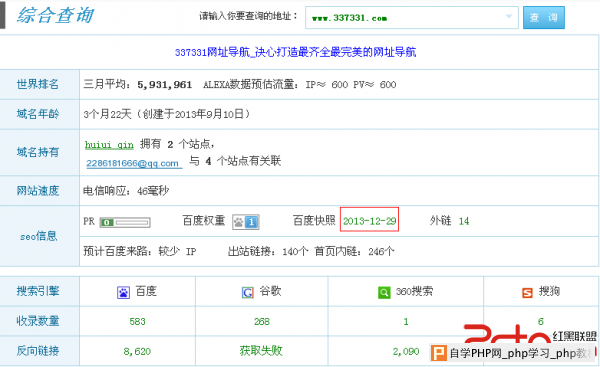
Task: Click the Baidu snapshot date 2013-12-29
Action: (x=369, y=221)
